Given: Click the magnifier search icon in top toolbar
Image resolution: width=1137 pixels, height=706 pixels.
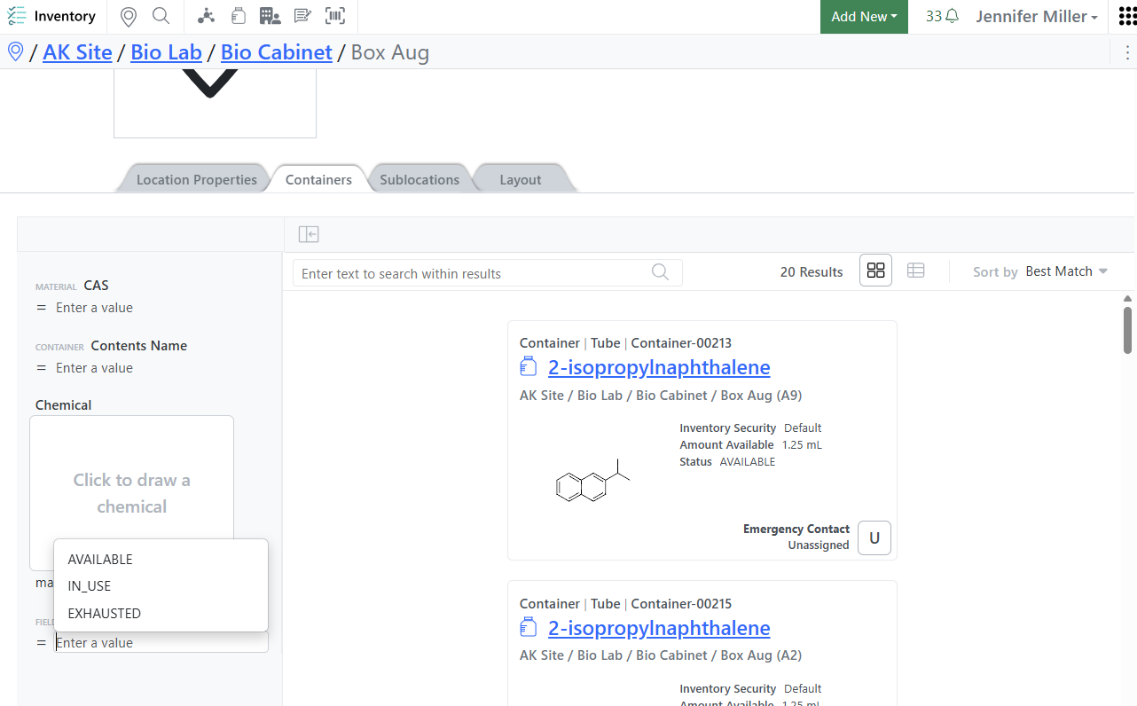Looking at the screenshot, I should coord(161,16).
